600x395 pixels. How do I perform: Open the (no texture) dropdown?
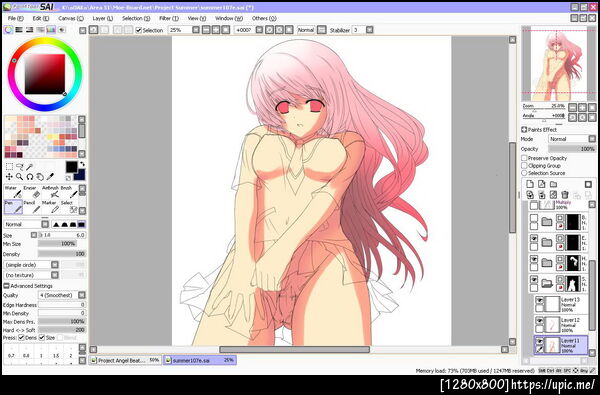click(55, 275)
